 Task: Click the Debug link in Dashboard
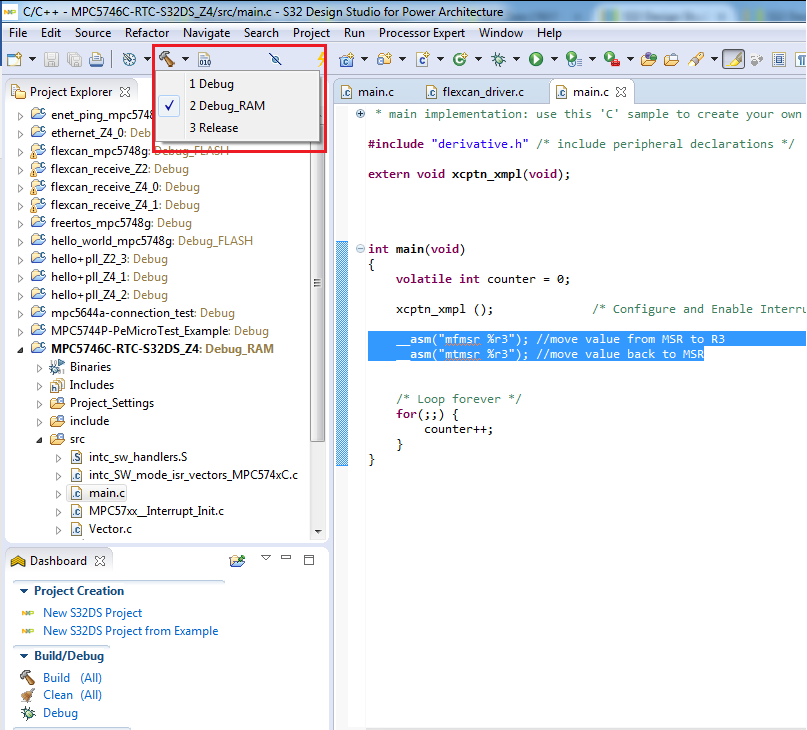coord(61,713)
